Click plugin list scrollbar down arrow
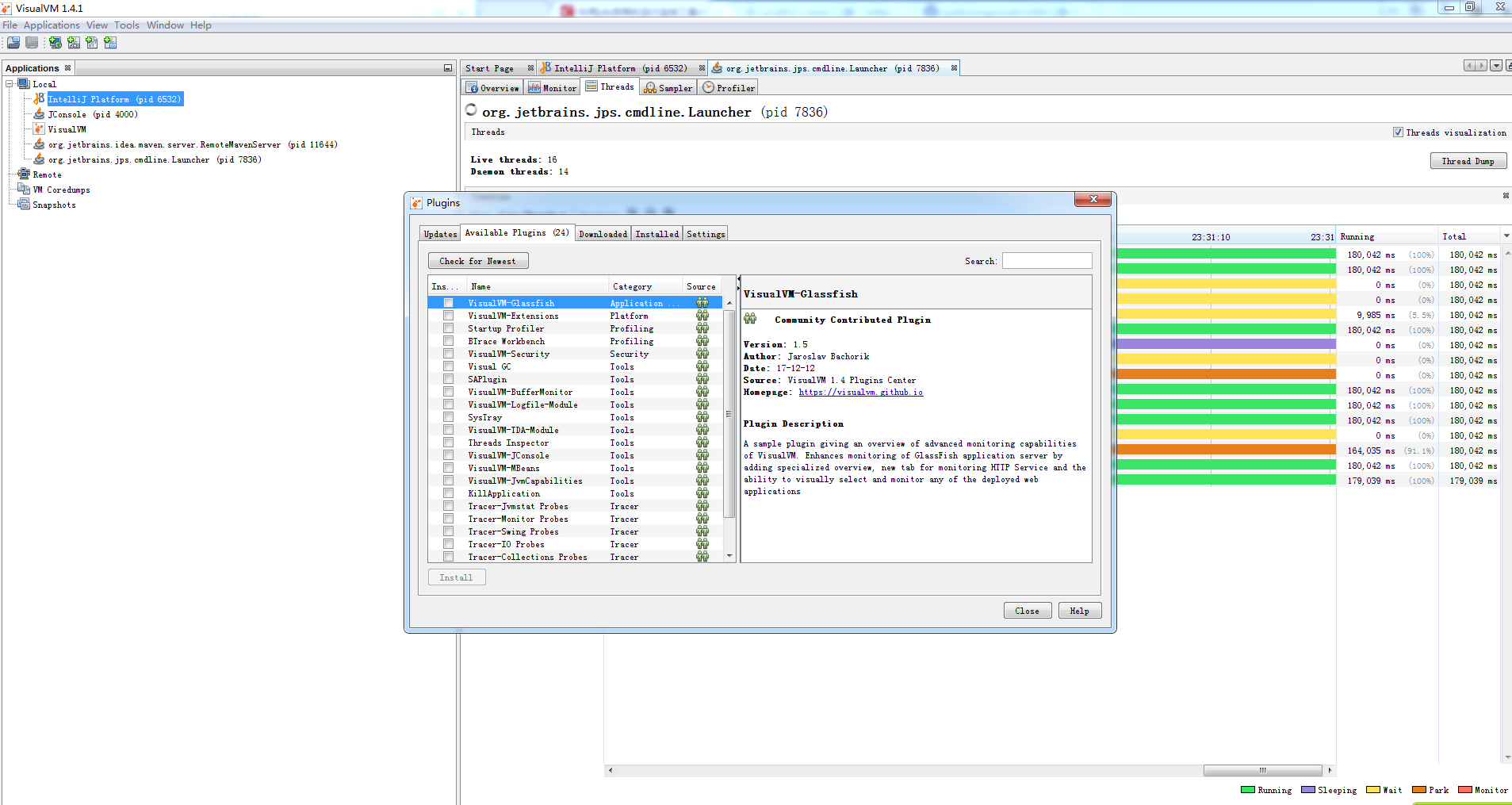The width and height of the screenshot is (1512, 805). click(x=729, y=556)
